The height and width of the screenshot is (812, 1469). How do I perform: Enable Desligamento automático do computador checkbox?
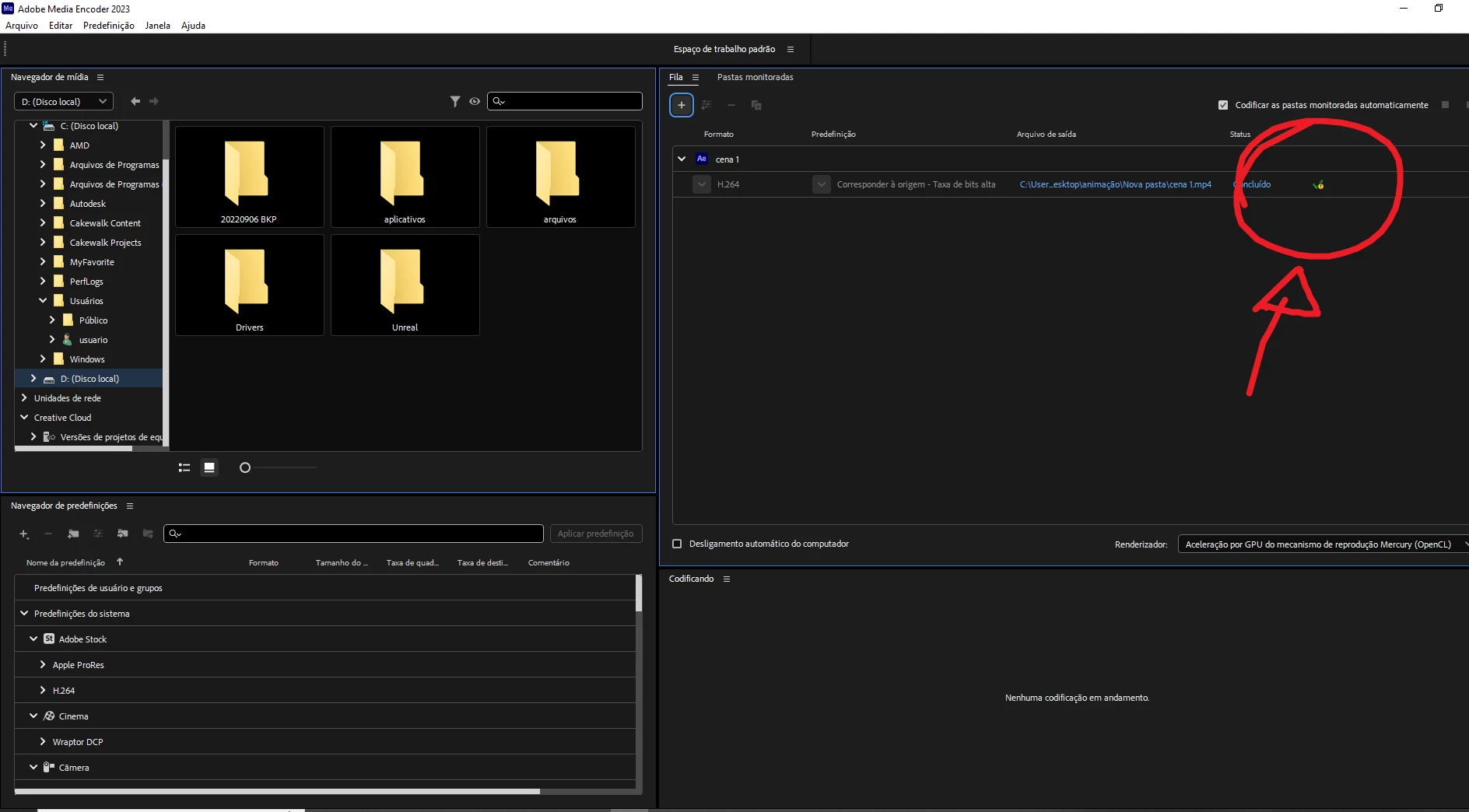(x=677, y=544)
